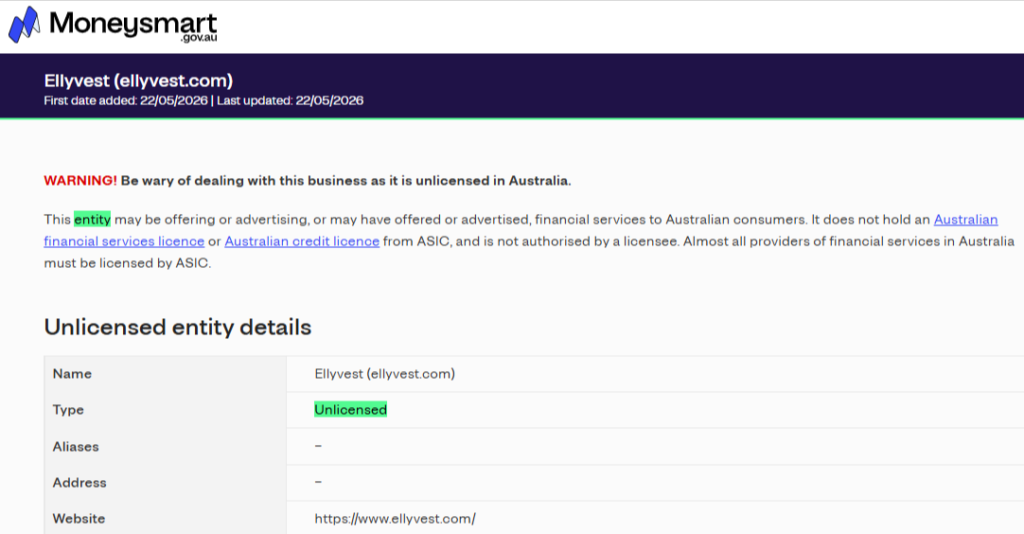This screenshot has height=534, width=1024.
Task: Click the Aliases row label
Action: click(x=76, y=447)
